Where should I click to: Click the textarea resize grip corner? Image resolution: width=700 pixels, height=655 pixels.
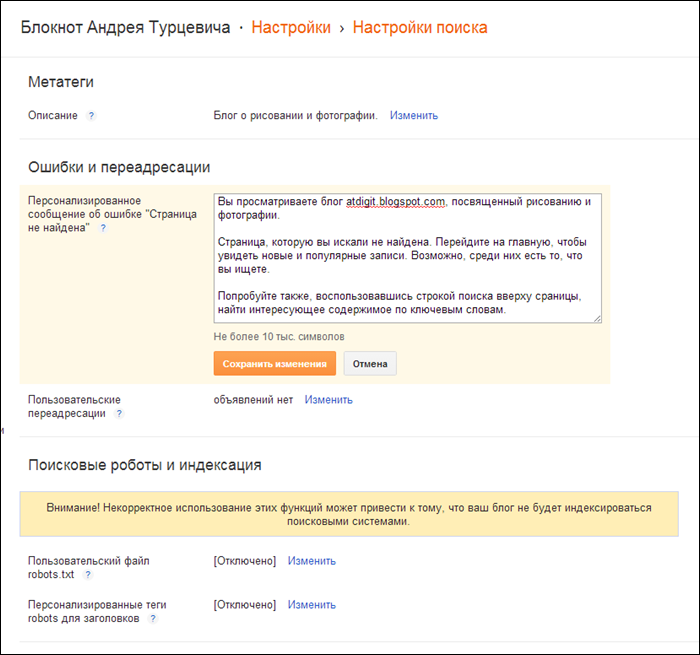[x=597, y=318]
